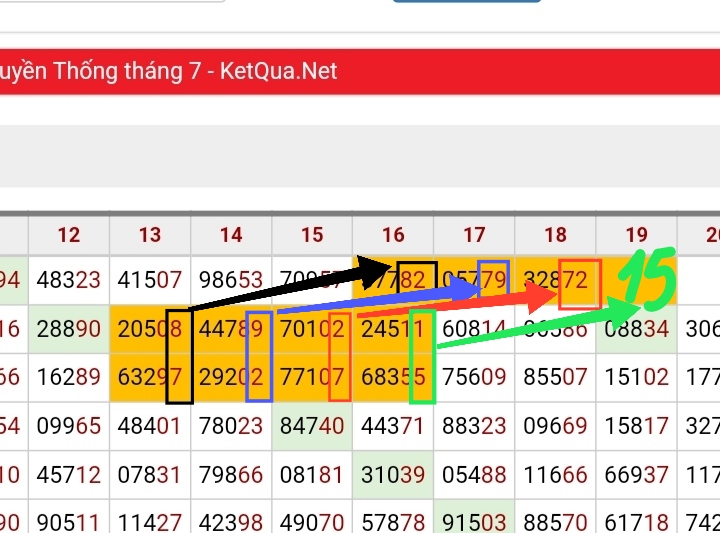Select highlighted result 68355
720x533 pixels.
[394, 377]
